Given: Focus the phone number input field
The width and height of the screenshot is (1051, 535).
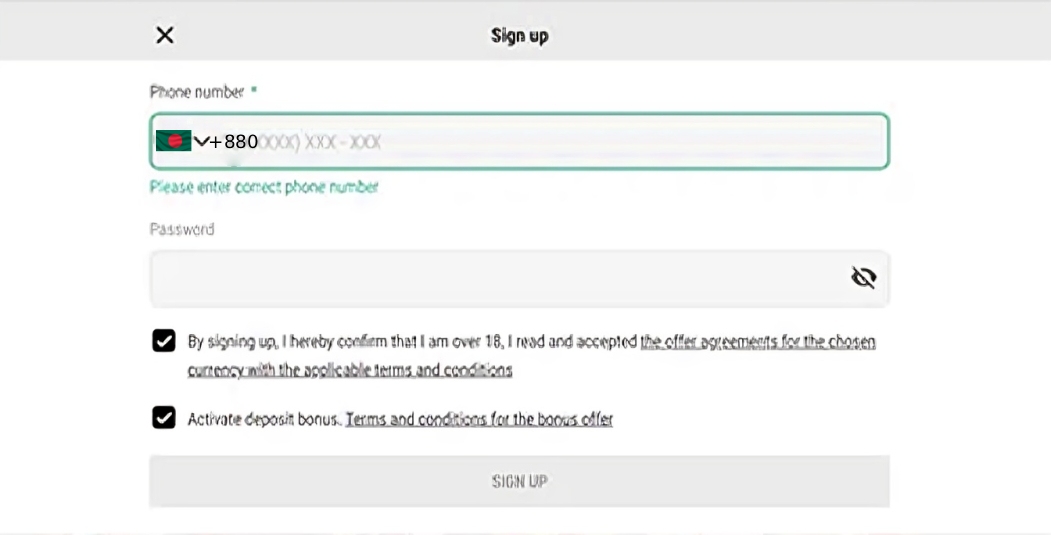Looking at the screenshot, I should pos(560,142).
